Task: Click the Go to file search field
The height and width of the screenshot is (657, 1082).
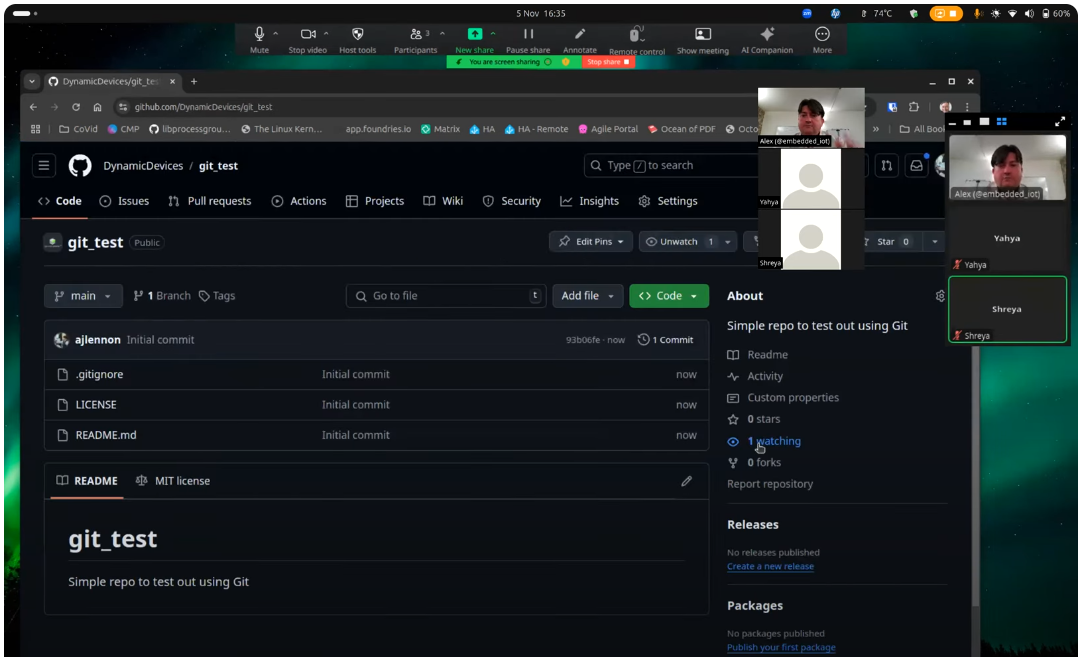Action: (x=446, y=296)
